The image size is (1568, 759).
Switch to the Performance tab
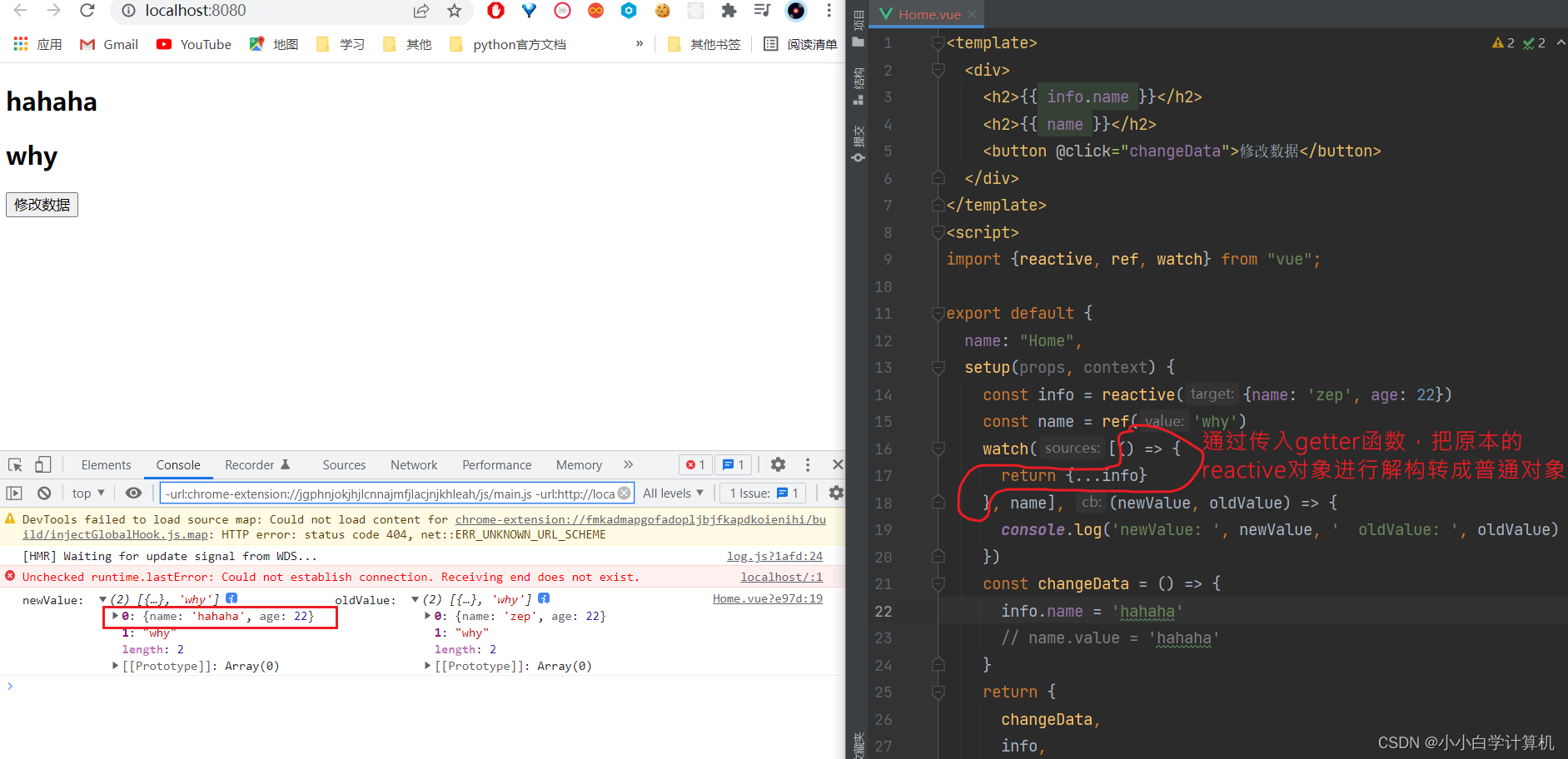point(496,464)
